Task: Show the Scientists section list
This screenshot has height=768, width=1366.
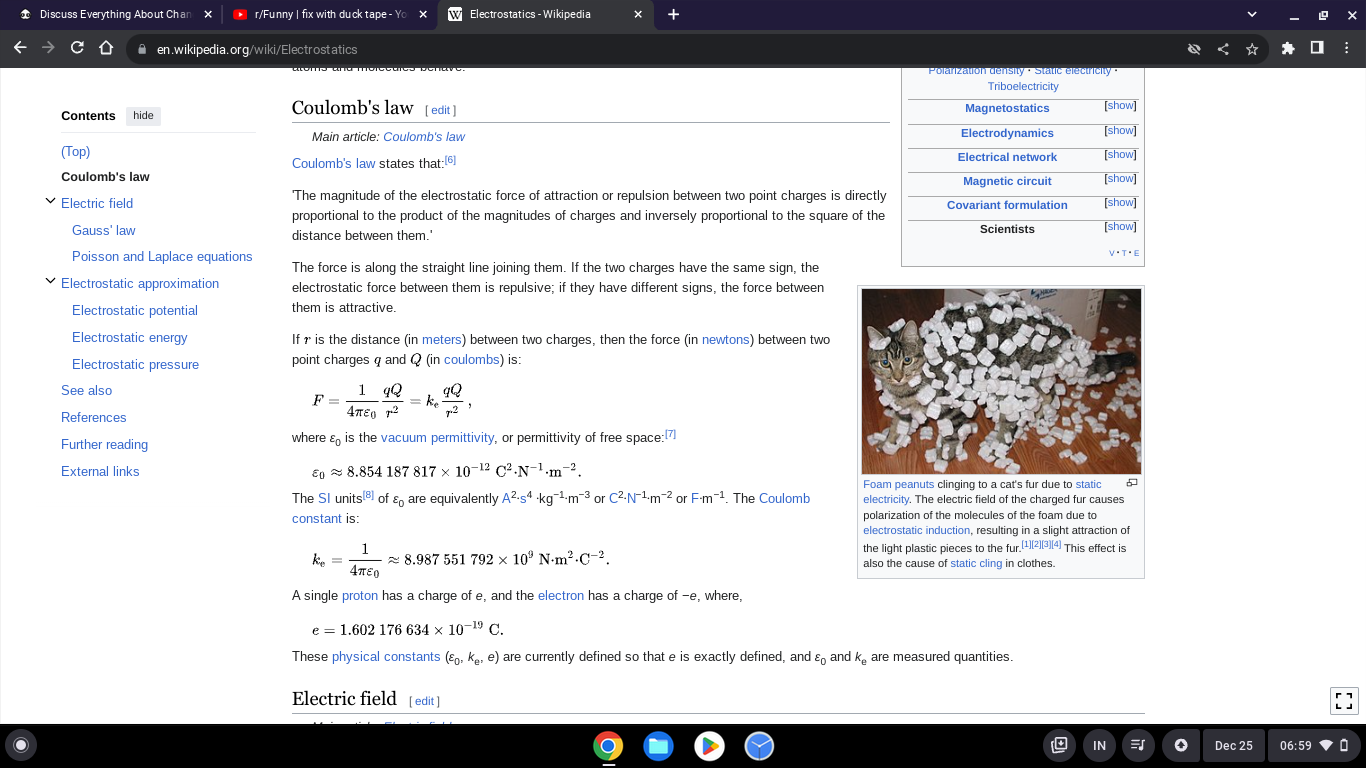Action: click(1120, 227)
